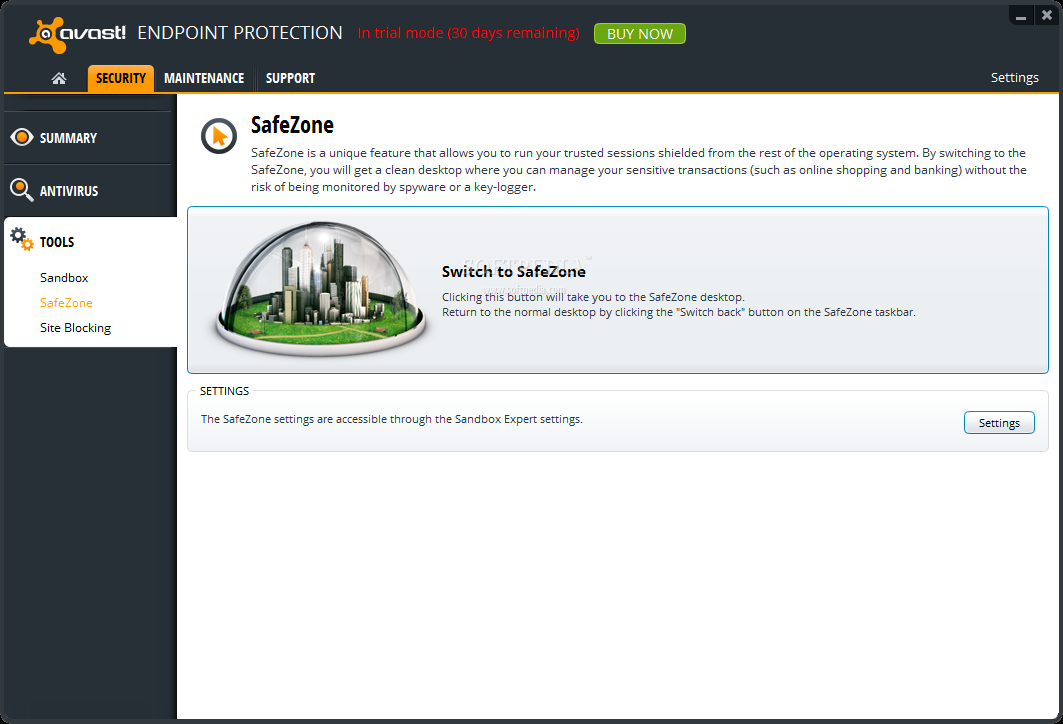Open Site Blocking under Tools
Image resolution: width=1063 pixels, height=724 pixels.
[x=75, y=327]
